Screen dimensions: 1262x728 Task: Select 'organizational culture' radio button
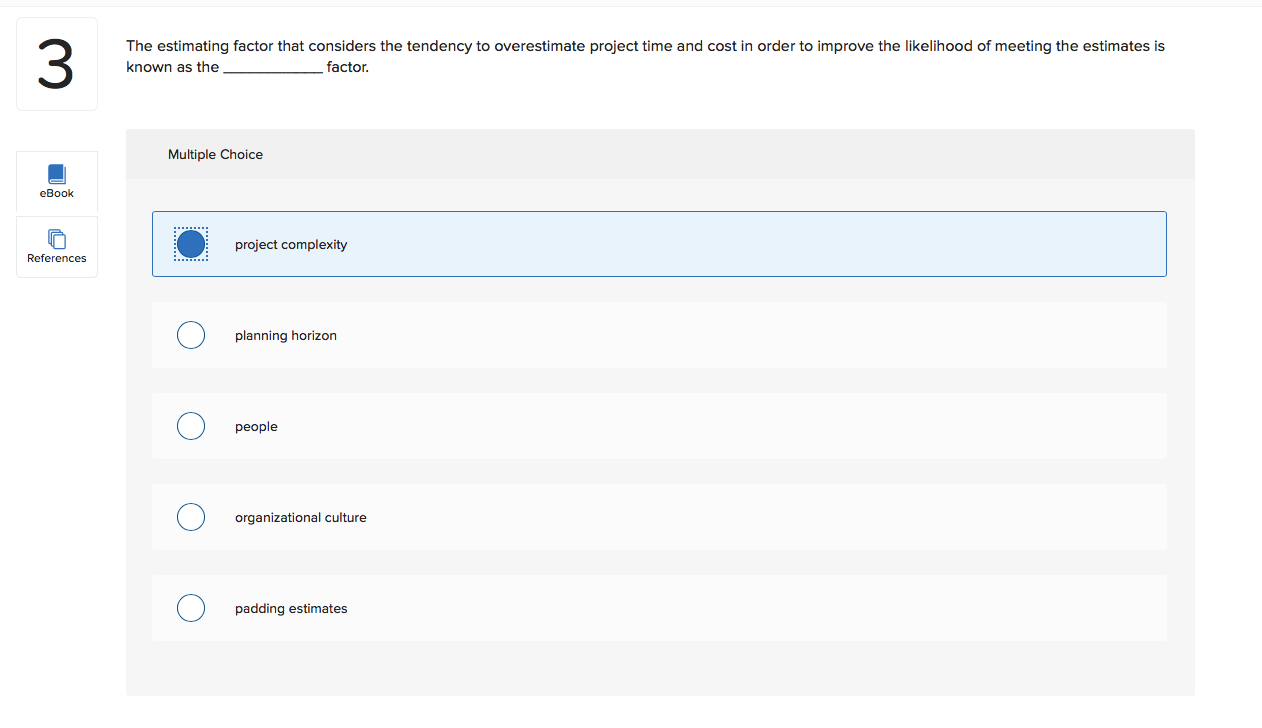click(x=191, y=517)
